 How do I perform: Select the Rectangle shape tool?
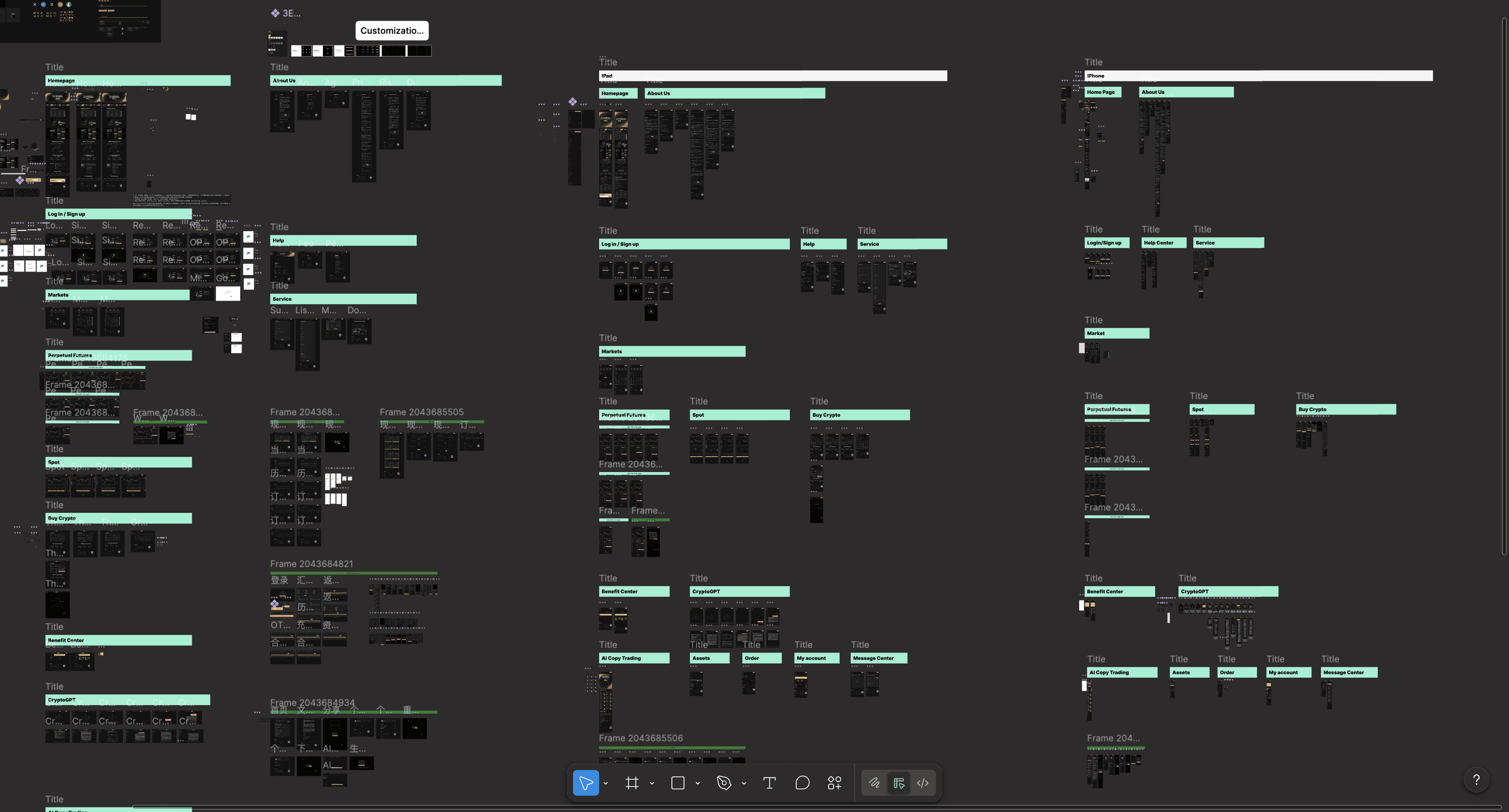click(x=678, y=783)
